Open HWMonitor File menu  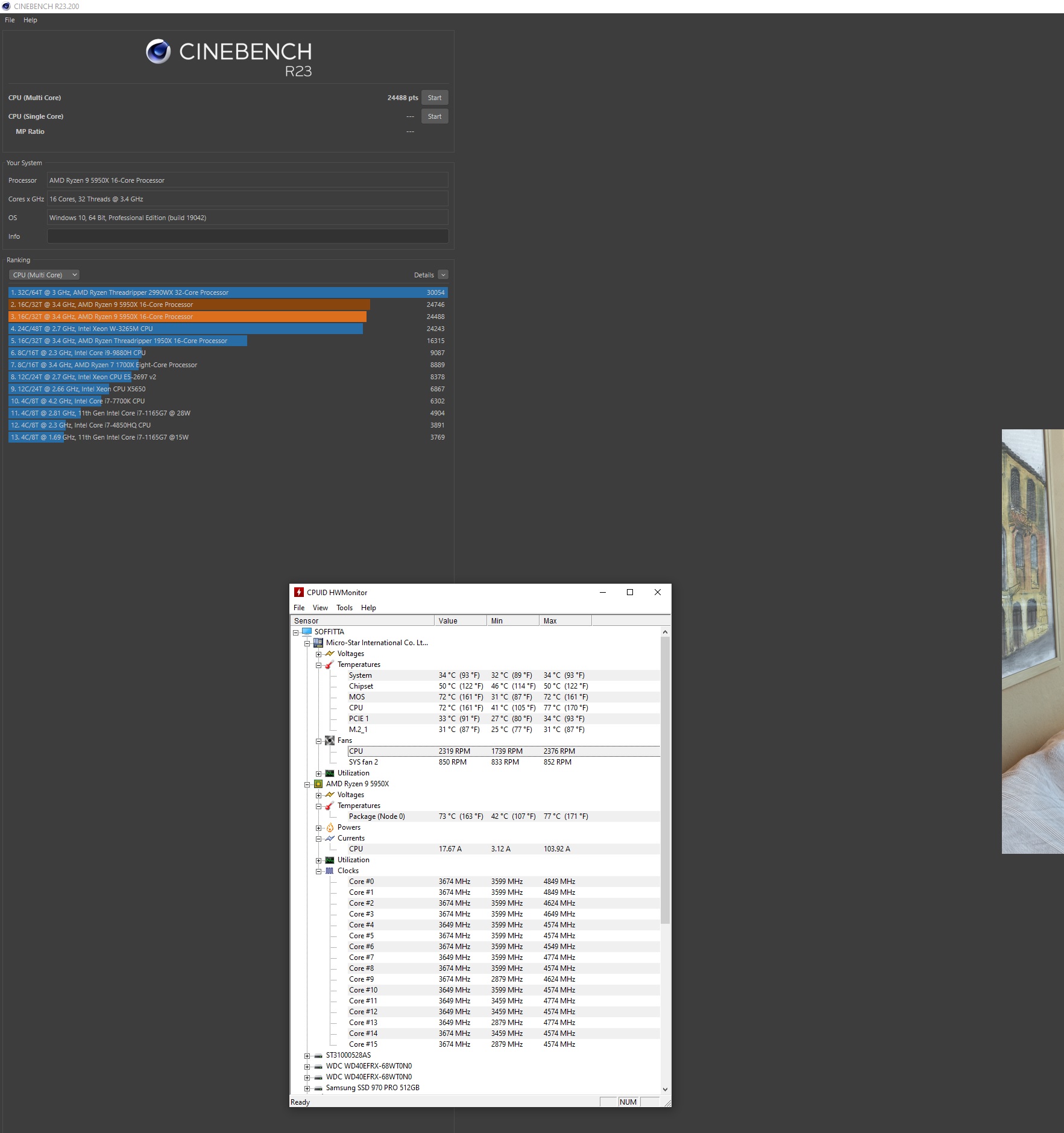[x=299, y=608]
